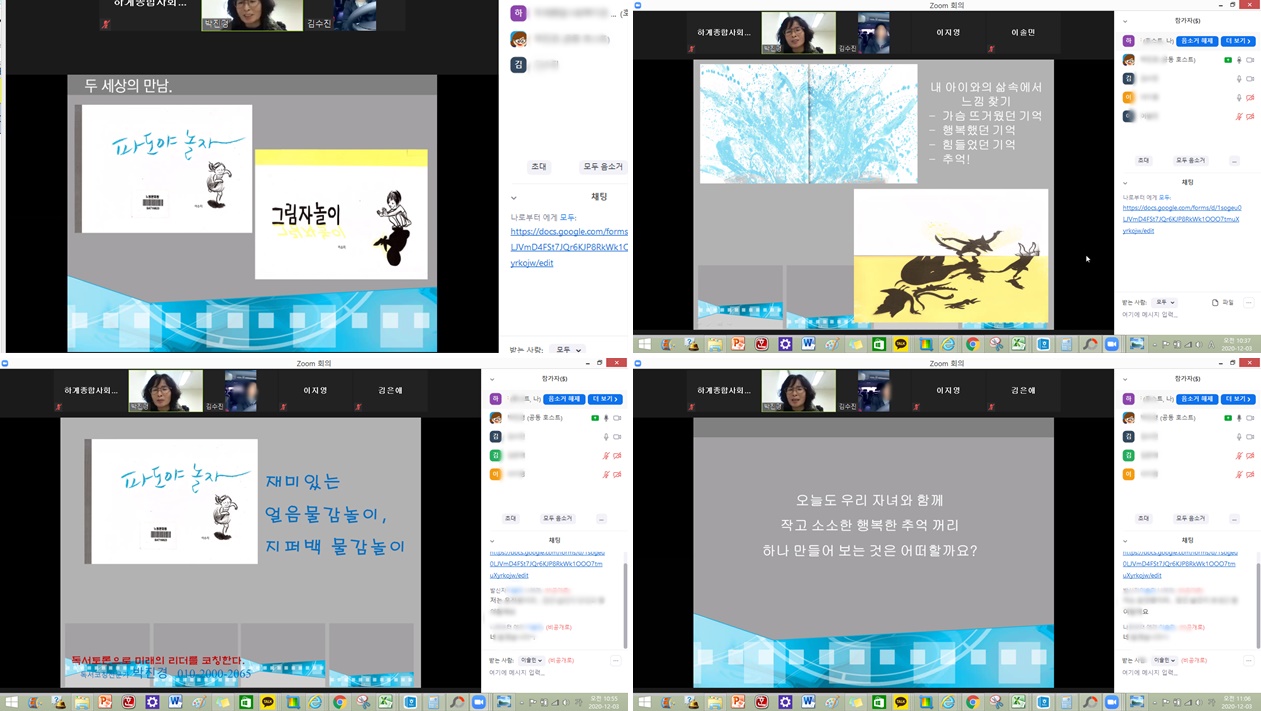This screenshot has height=711, width=1261.
Task: Click the 이솔민 participant video tile
Action: pos(1023,33)
